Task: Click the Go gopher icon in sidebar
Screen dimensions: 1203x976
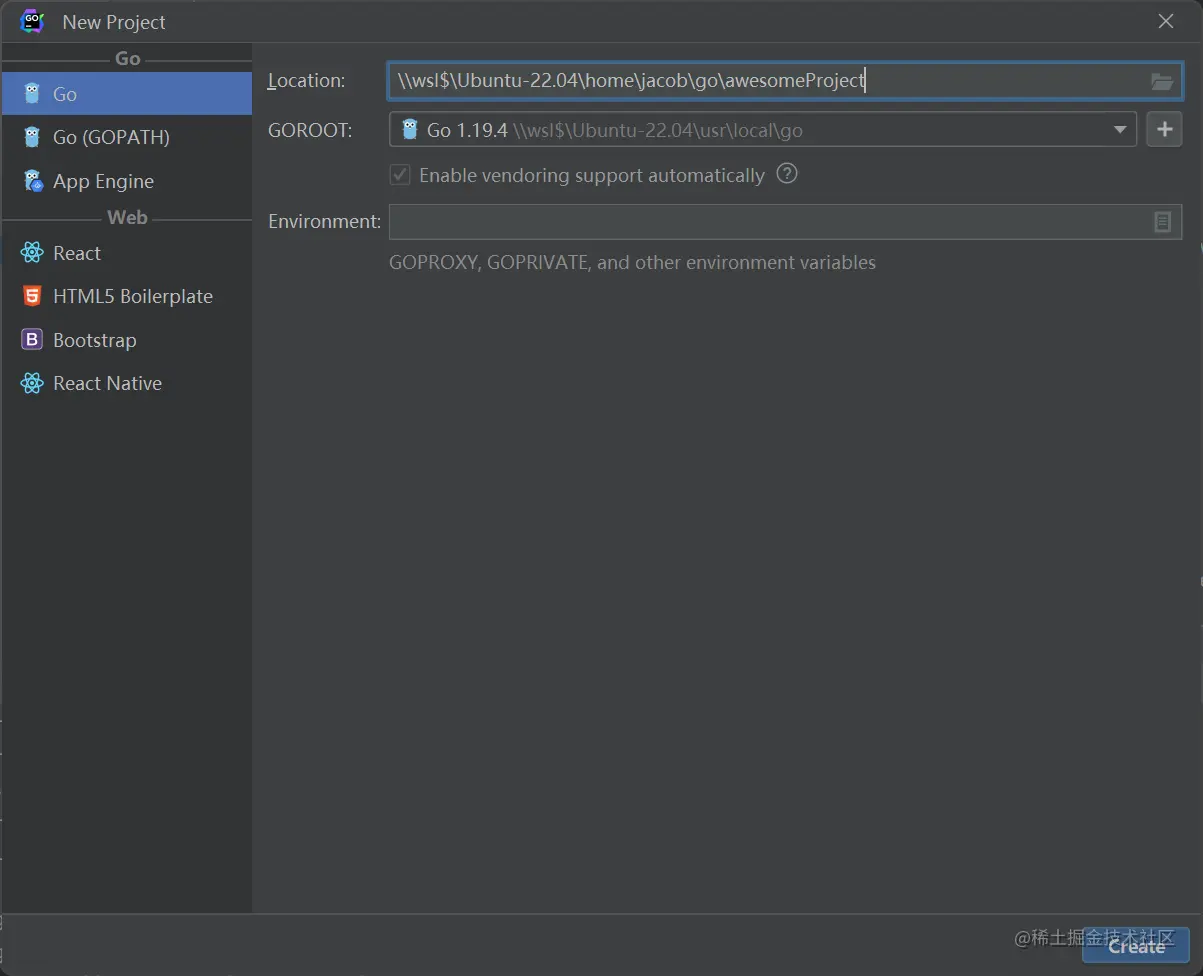Action: [x=33, y=94]
